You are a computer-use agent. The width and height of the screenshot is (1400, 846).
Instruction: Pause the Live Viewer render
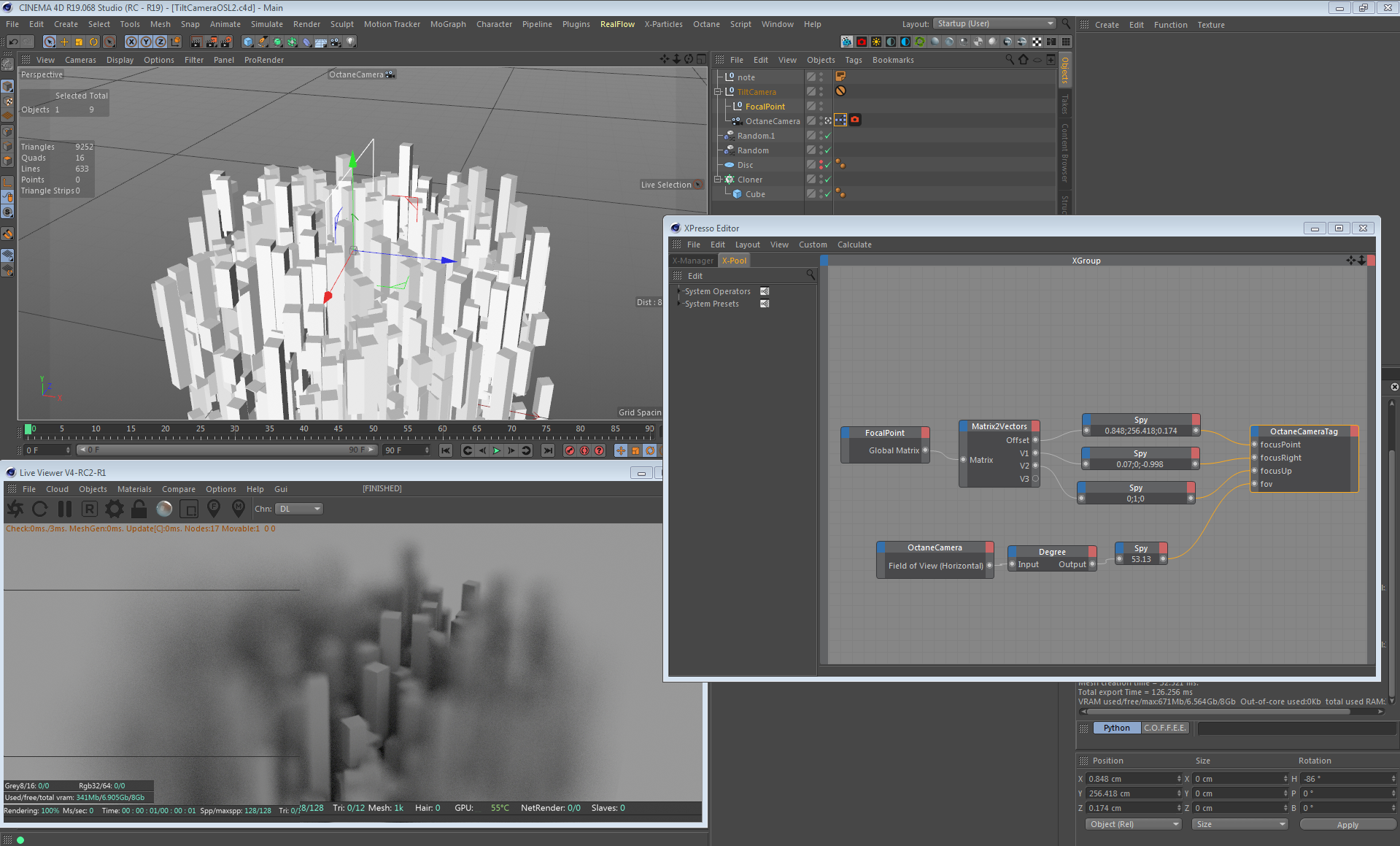point(65,509)
